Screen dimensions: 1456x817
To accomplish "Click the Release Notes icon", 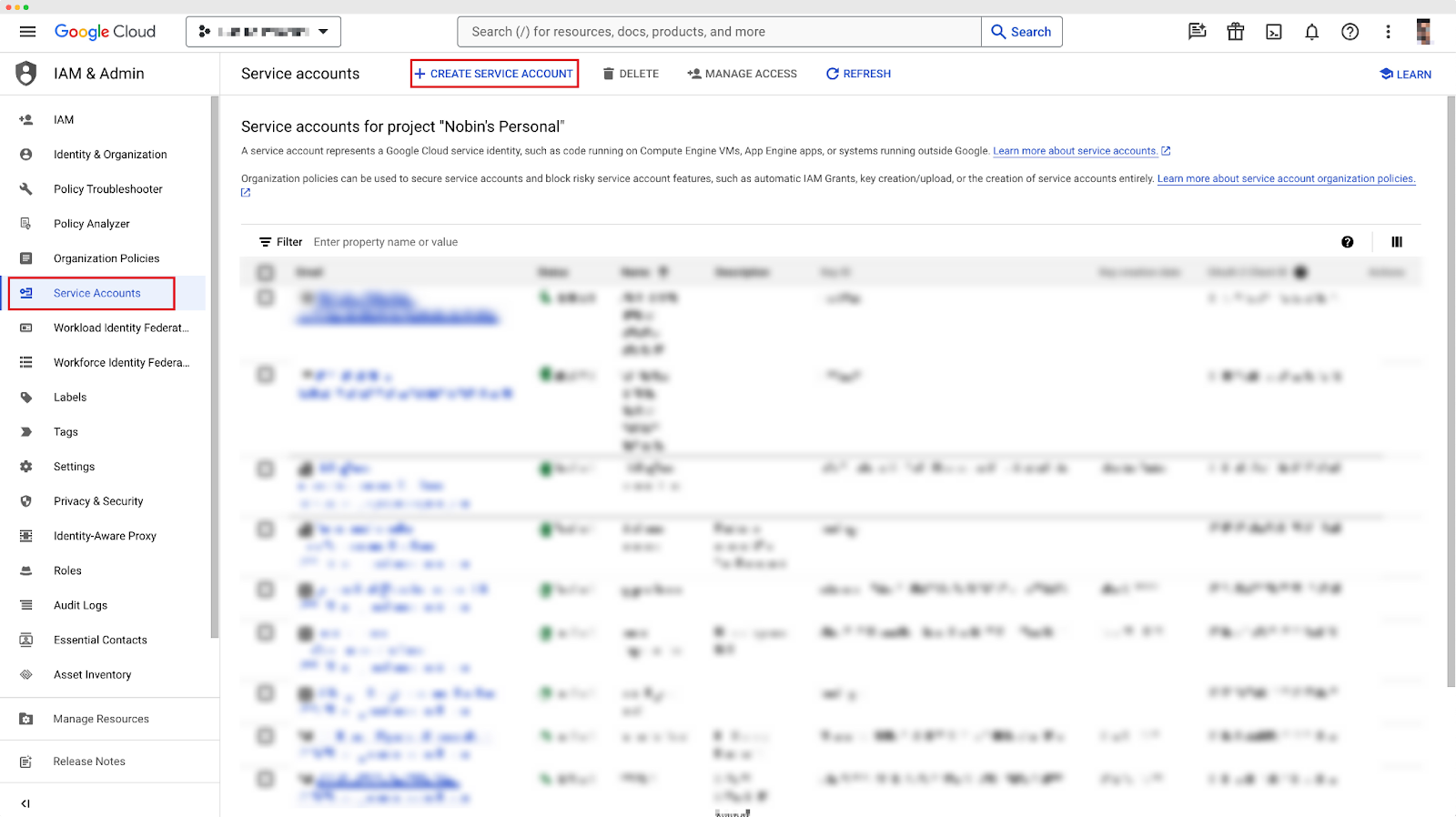I will pyautogui.click(x=26, y=762).
